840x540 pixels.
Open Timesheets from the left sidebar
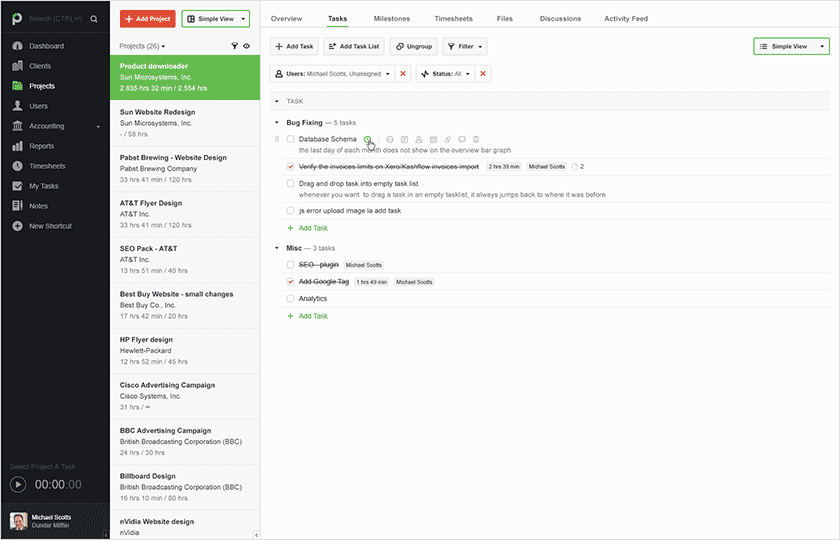point(46,166)
